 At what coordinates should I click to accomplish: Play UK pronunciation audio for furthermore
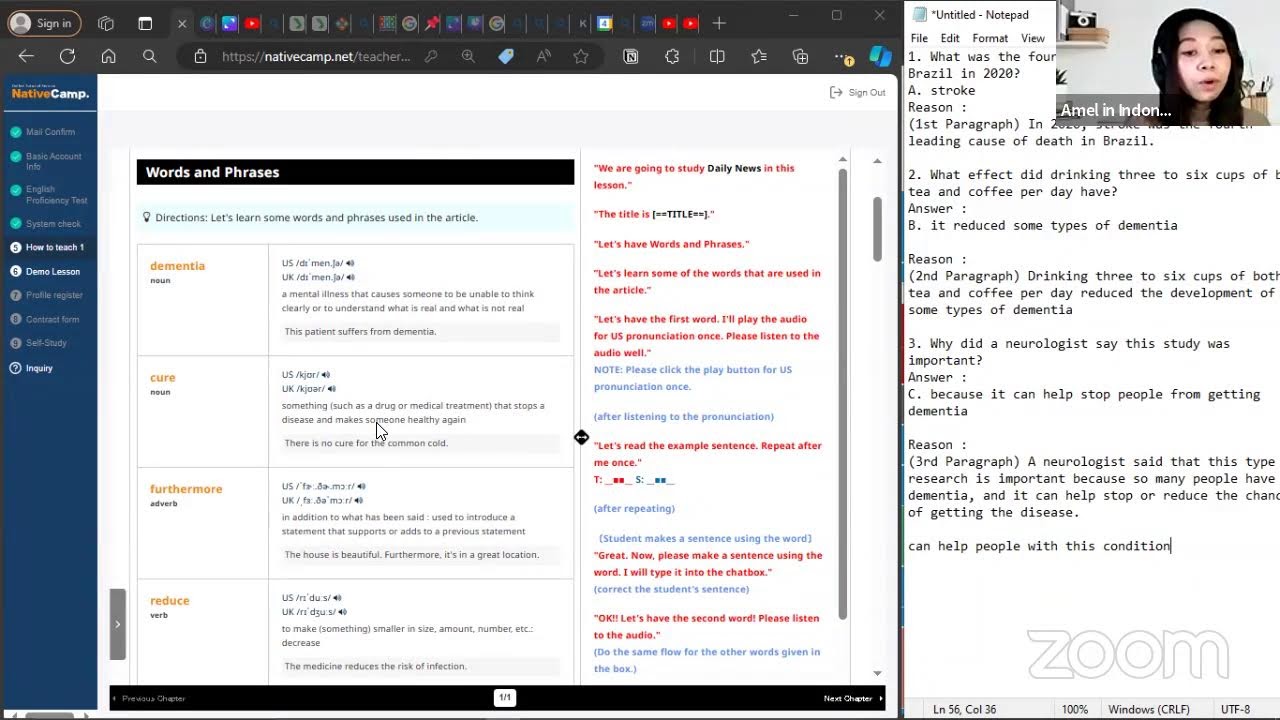pos(360,500)
